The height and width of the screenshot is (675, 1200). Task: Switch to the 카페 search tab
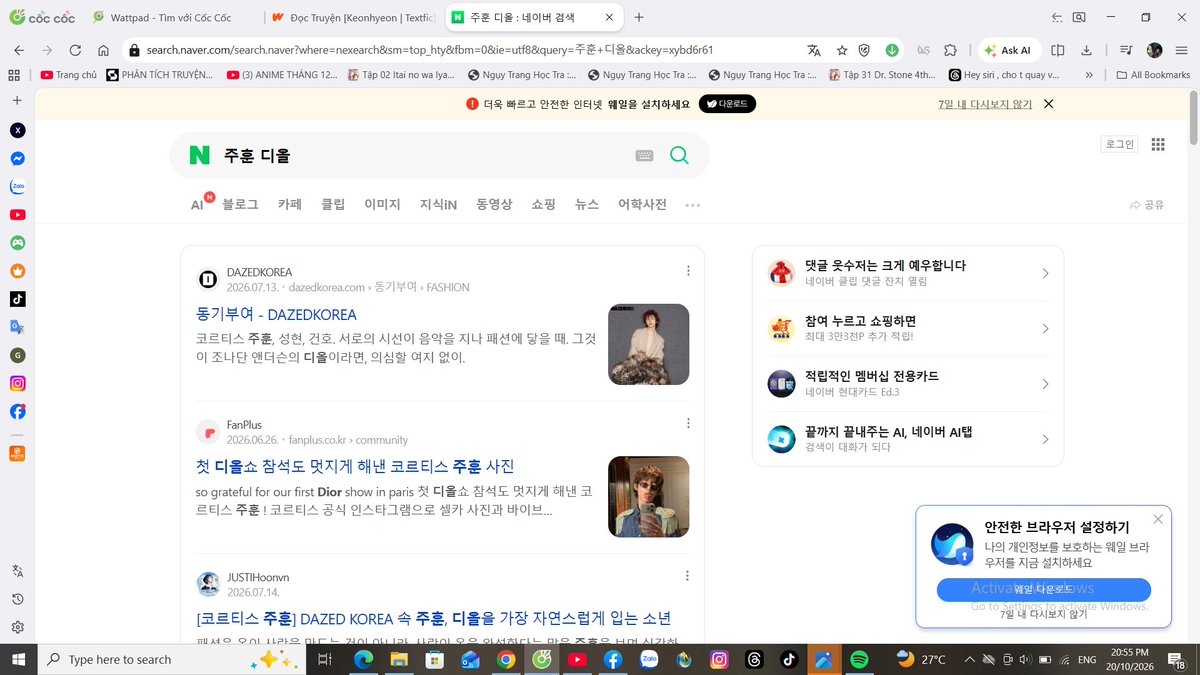tap(290, 204)
